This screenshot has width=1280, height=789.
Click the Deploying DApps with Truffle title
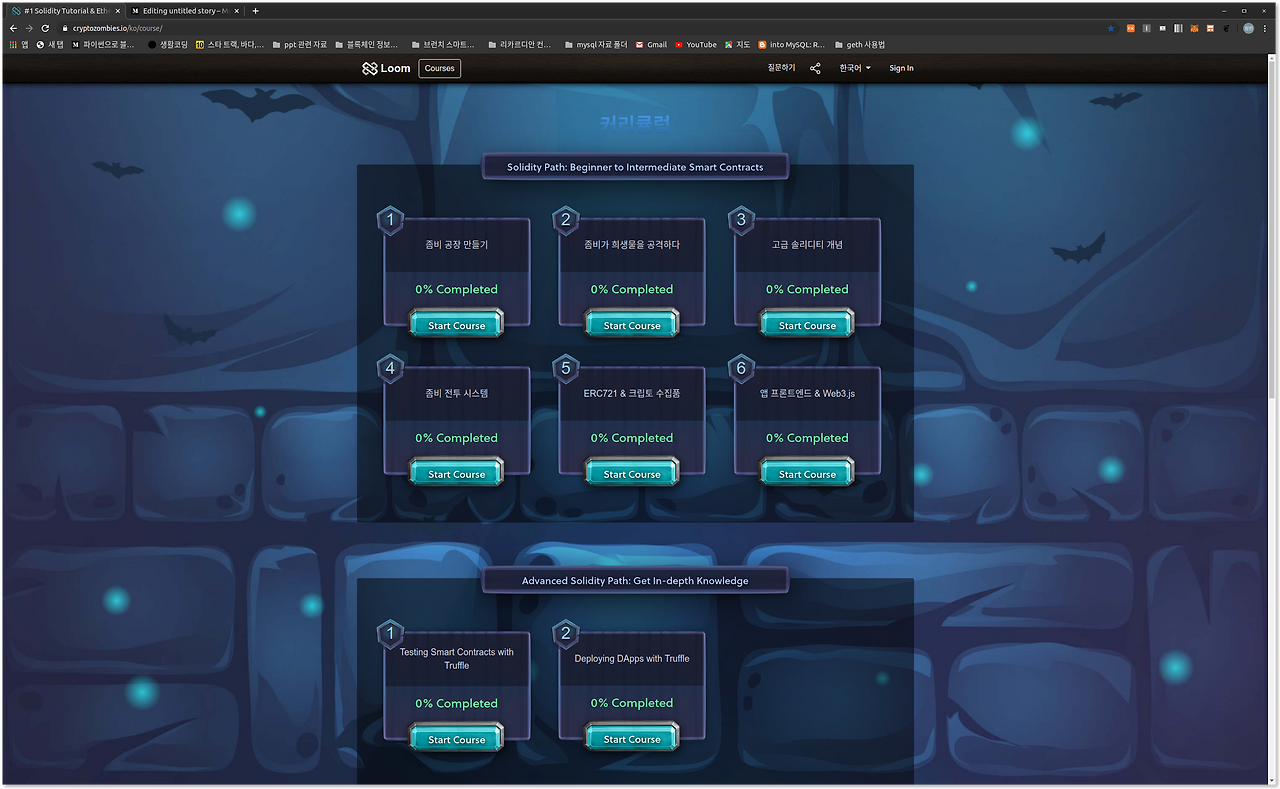[632, 658]
